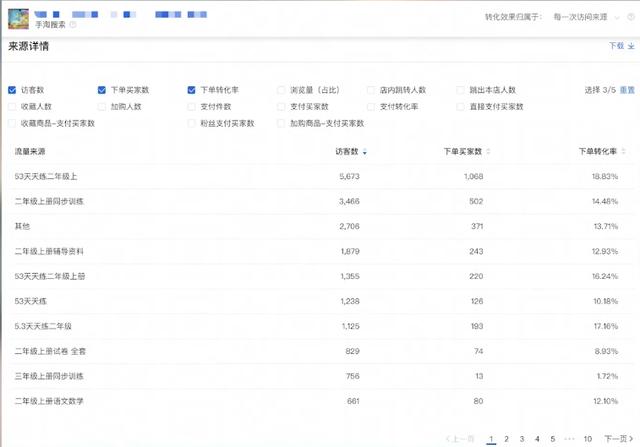Viewport: 640px width, 447px height.
Task: Jump to page 10
Action: point(587,439)
